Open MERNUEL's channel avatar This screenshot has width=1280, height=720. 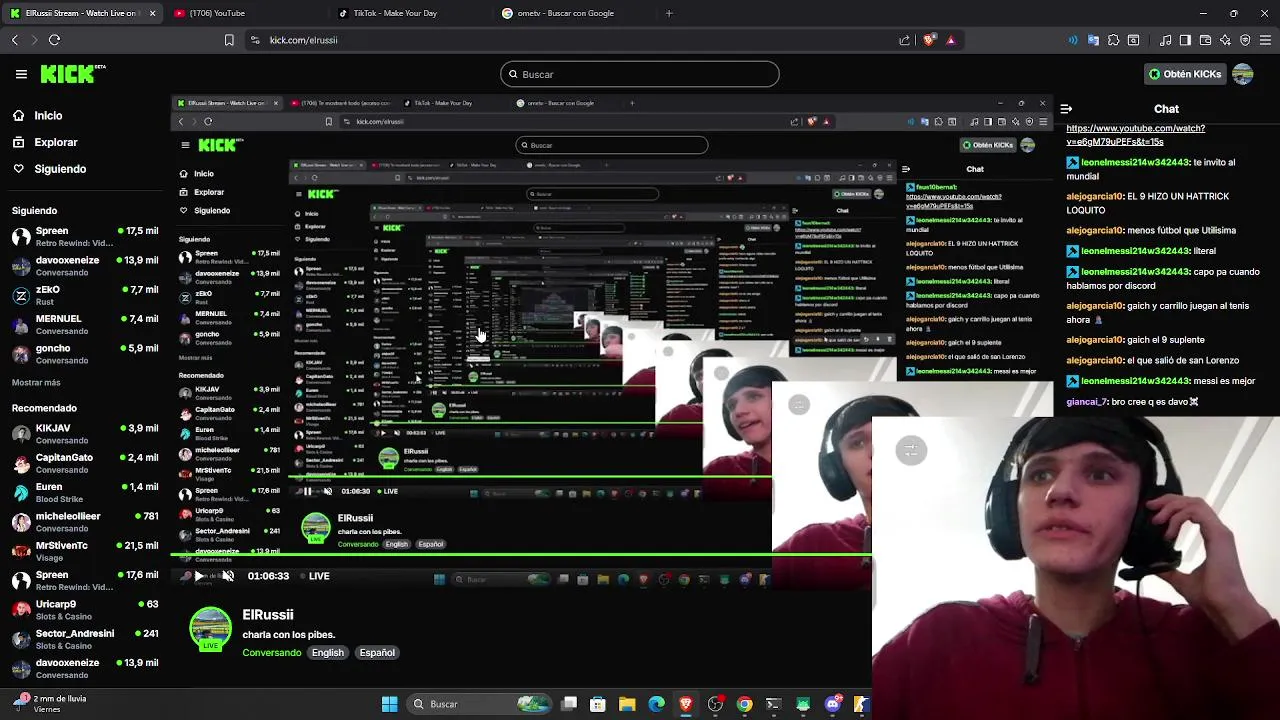[21, 325]
